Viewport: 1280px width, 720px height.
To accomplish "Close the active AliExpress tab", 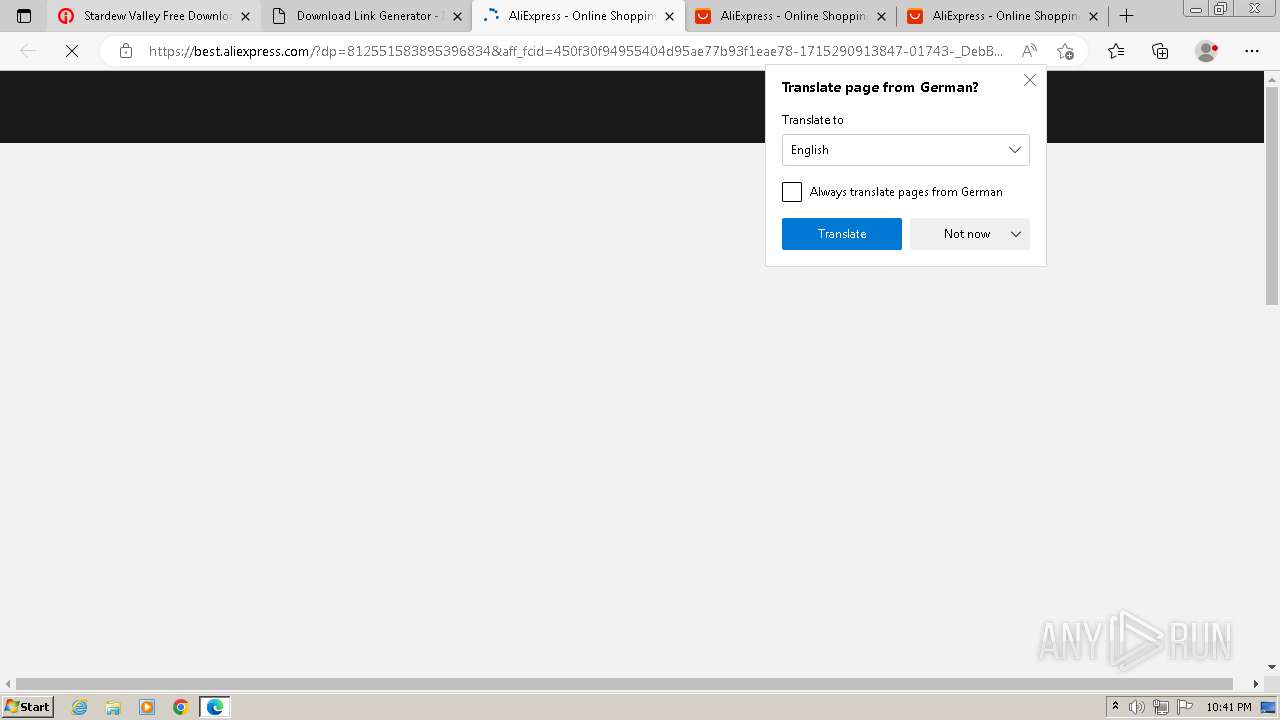I will [x=669, y=16].
